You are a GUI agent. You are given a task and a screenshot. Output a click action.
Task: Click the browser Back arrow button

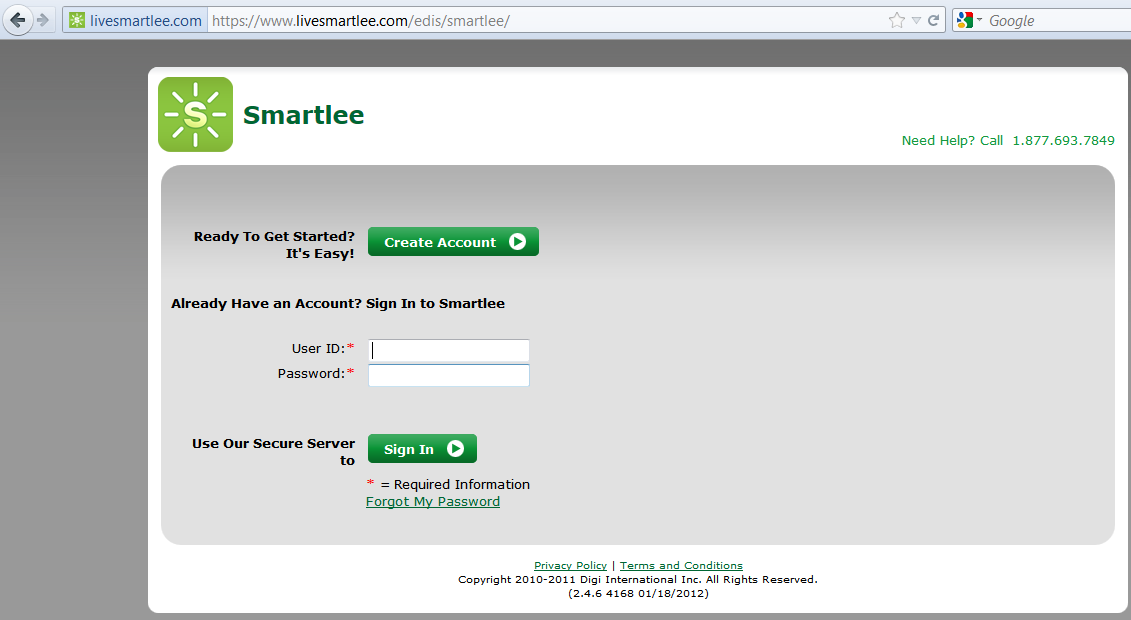coord(17,20)
